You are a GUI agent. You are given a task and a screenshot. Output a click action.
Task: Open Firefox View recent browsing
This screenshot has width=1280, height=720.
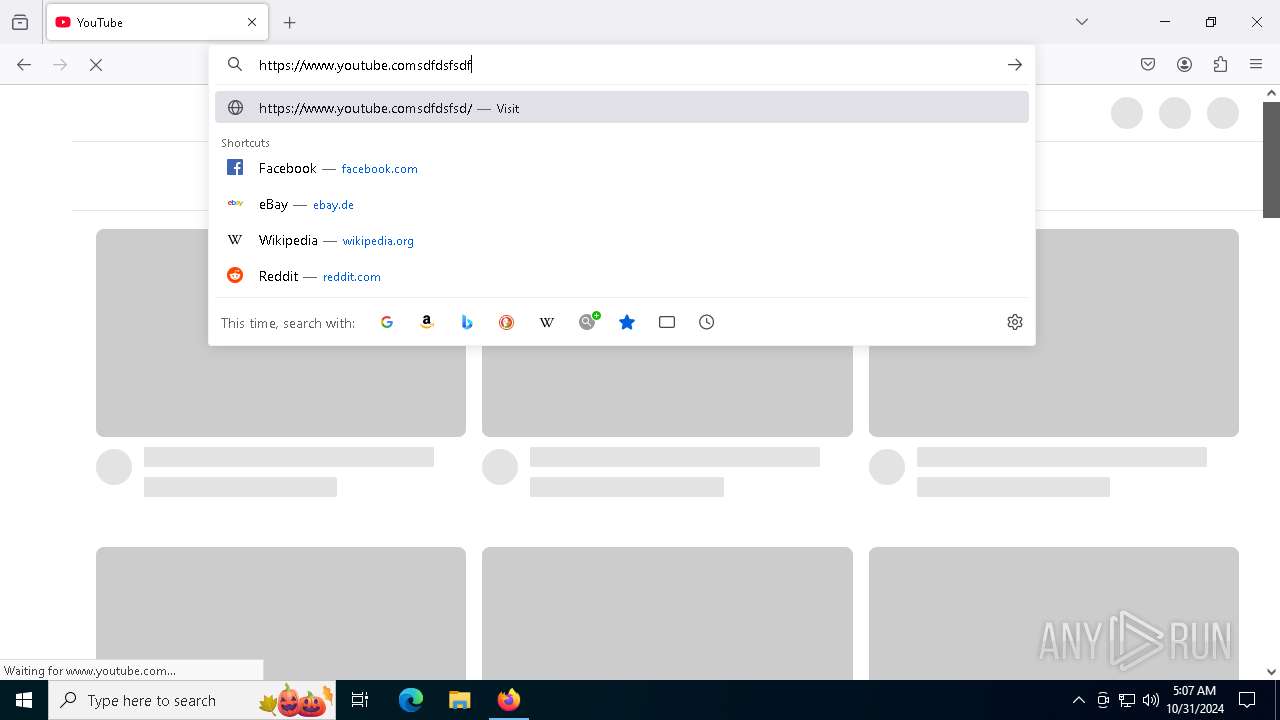[x=20, y=22]
